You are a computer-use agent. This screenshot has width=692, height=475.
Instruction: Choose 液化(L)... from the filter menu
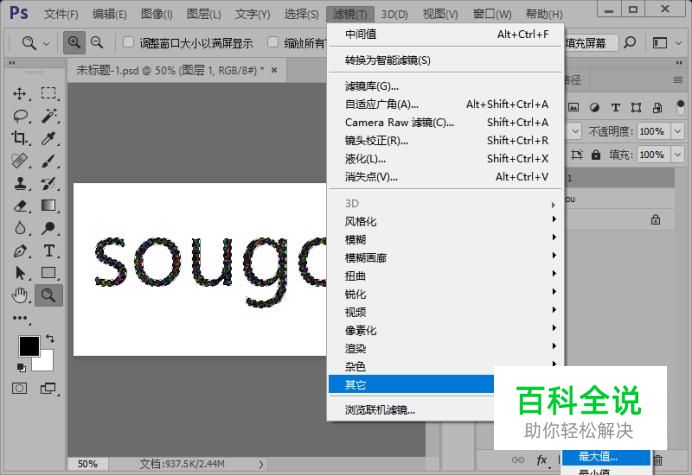pos(445,158)
